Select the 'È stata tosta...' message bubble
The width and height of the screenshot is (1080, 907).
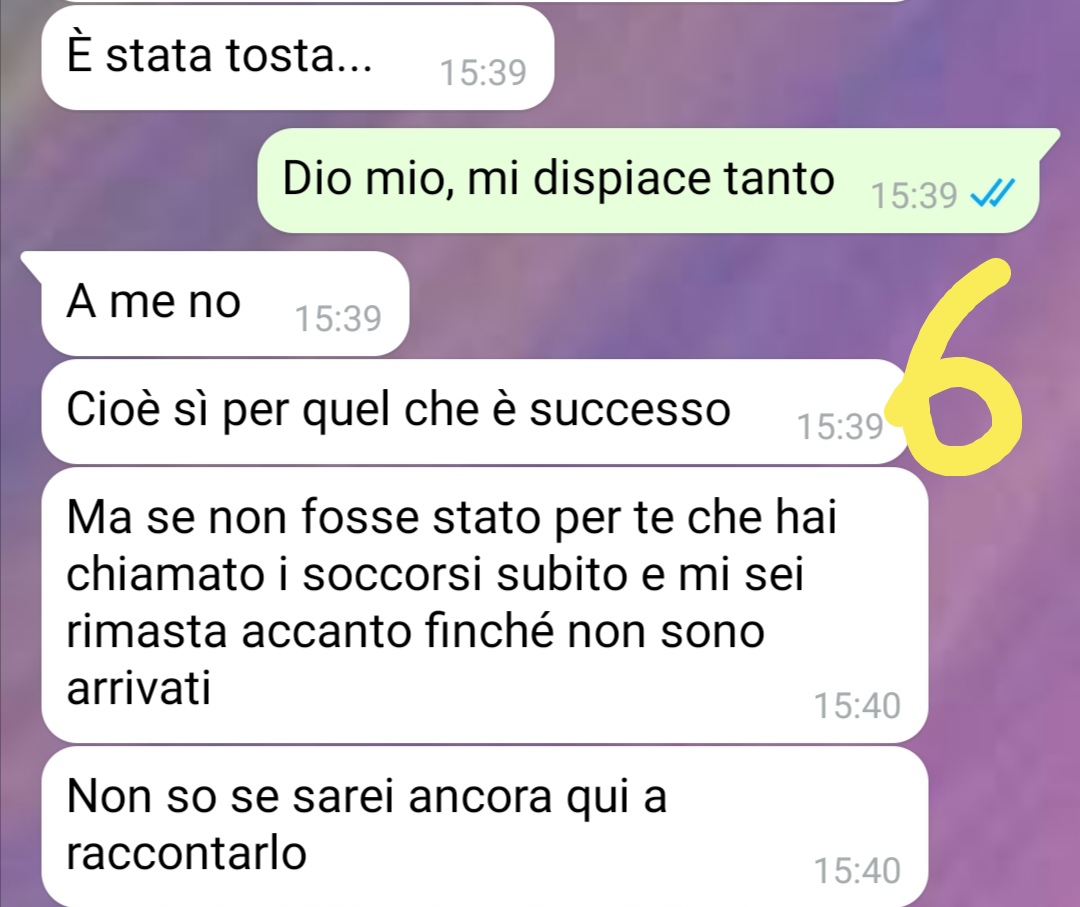click(x=298, y=57)
